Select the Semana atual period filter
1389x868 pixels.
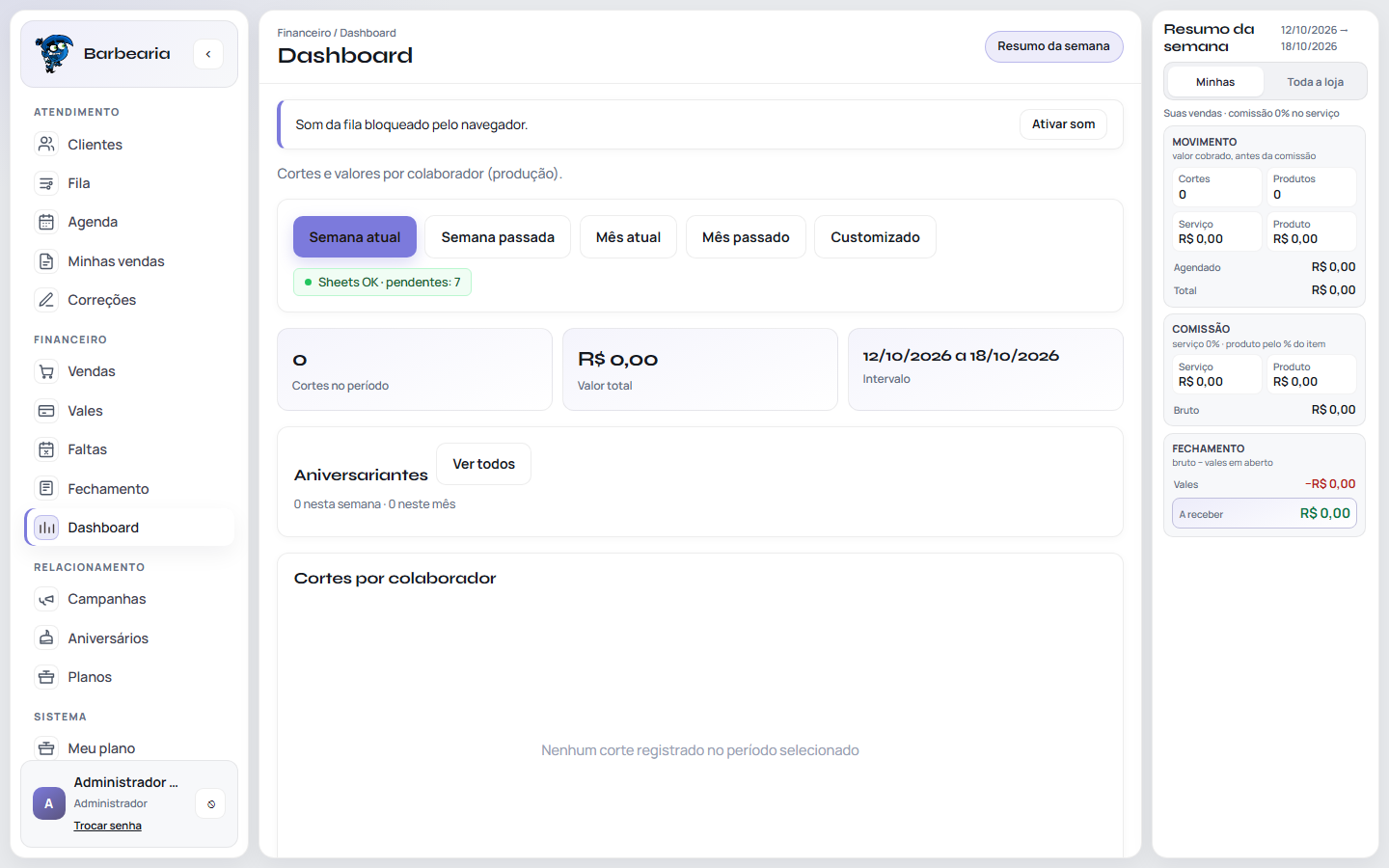355,237
